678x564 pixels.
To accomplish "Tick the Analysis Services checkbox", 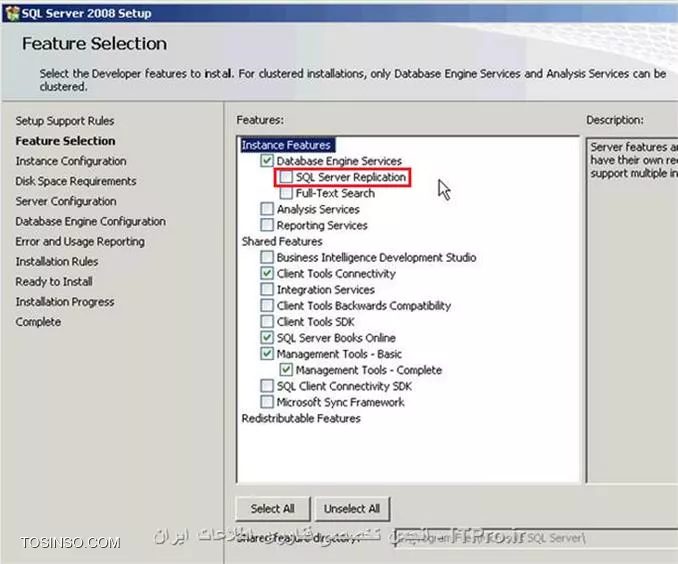I will (267, 209).
